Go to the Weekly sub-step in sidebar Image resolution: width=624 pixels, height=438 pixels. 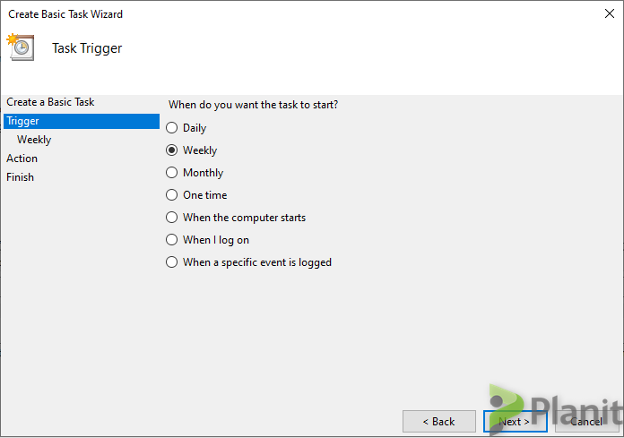pyautogui.click(x=34, y=140)
